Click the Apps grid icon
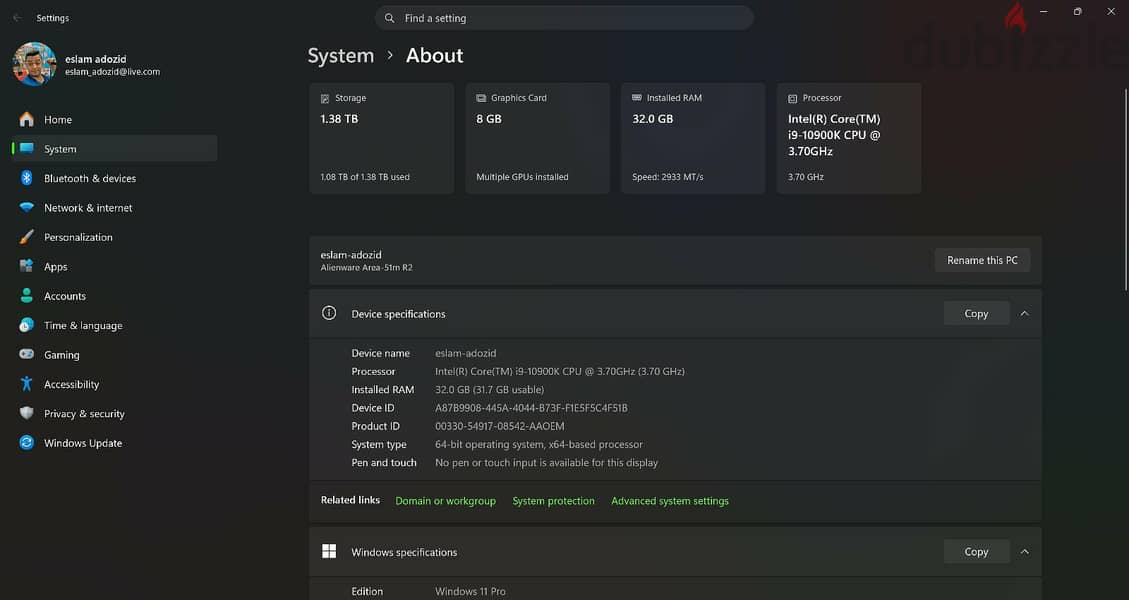Screen dimensions: 1129x600 (x=27, y=266)
